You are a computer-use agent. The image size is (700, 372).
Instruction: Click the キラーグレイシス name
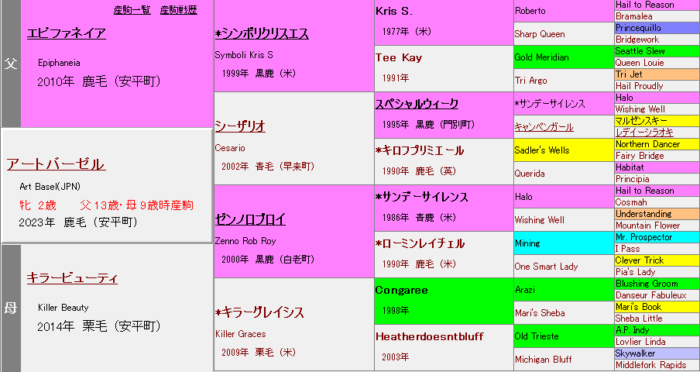(x=259, y=313)
